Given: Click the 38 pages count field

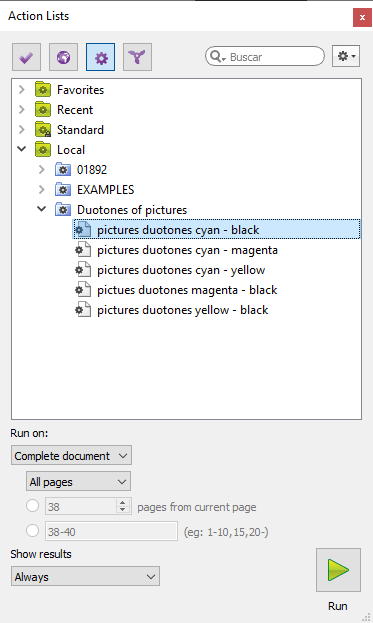Looking at the screenshot, I should pos(81,506).
